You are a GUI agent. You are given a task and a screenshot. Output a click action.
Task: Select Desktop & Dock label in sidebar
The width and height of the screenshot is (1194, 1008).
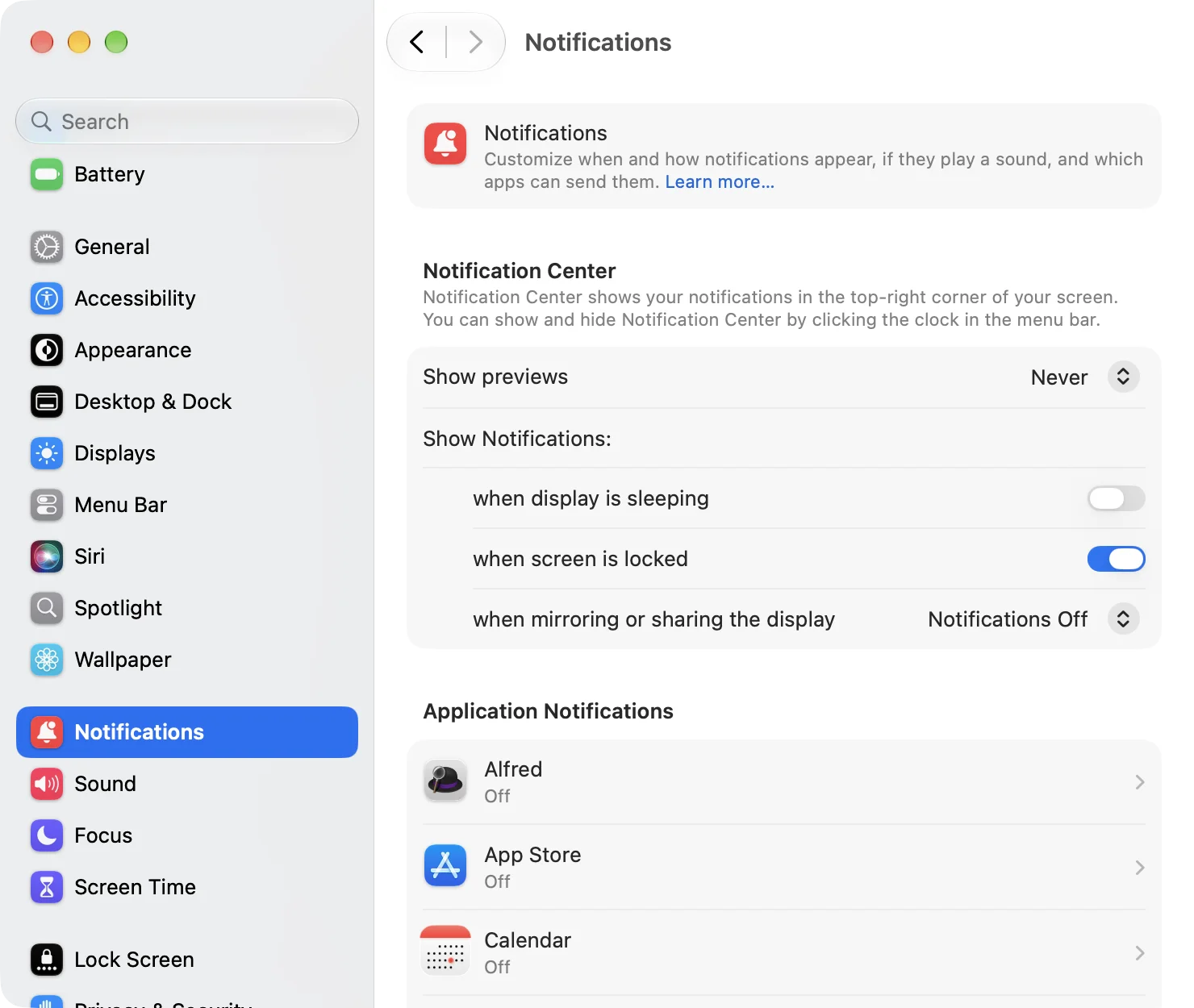click(152, 402)
